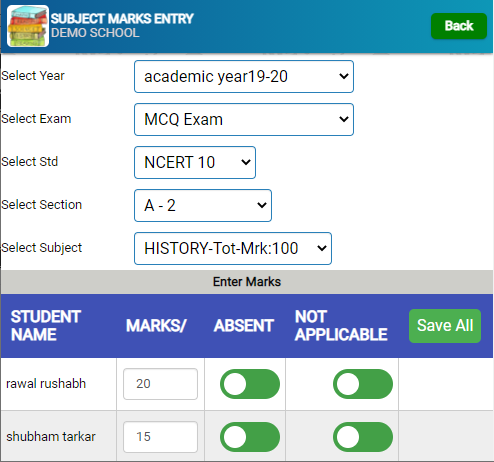The image size is (494, 462).
Task: Click marks field showing 15
Action: [x=160, y=437]
